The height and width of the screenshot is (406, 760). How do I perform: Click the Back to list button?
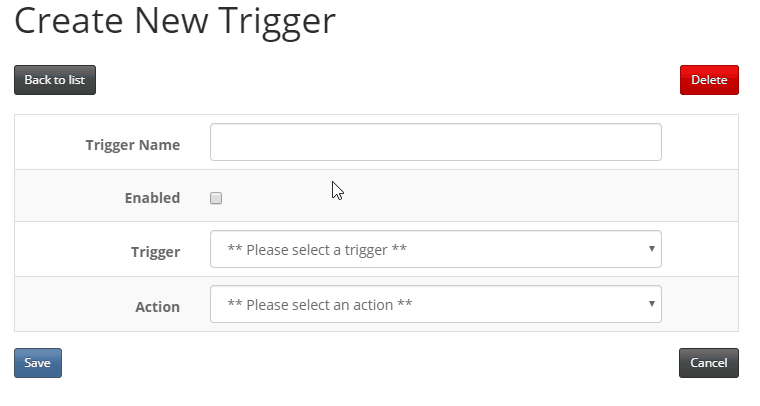(x=55, y=80)
